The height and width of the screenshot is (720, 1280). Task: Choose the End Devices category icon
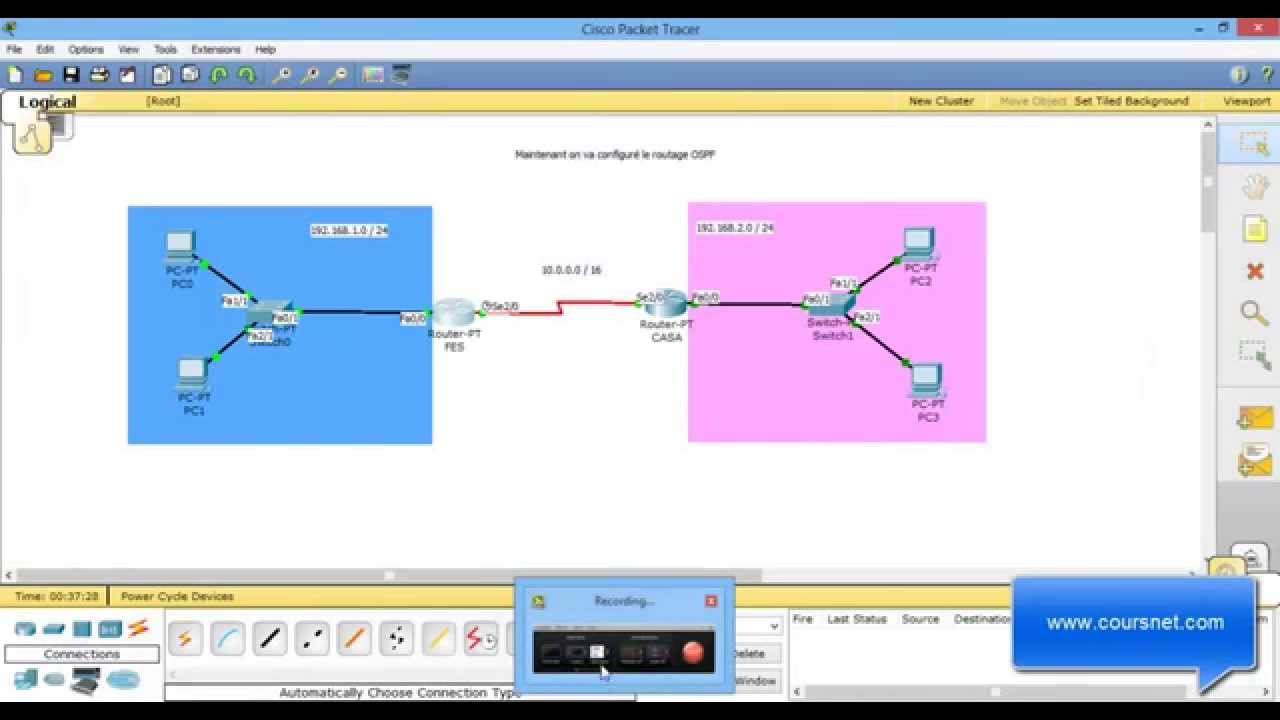coord(25,680)
